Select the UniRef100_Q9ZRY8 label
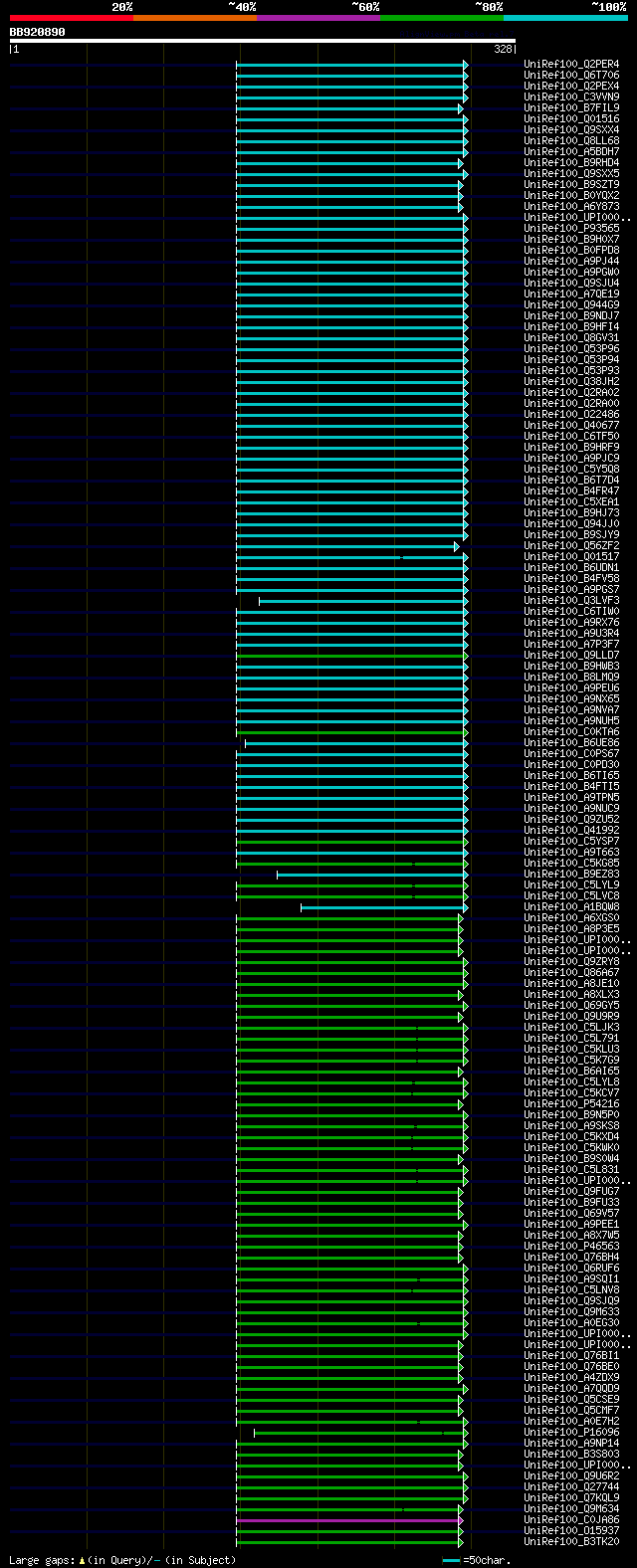Image resolution: width=637 pixels, height=1568 pixels. [571, 962]
